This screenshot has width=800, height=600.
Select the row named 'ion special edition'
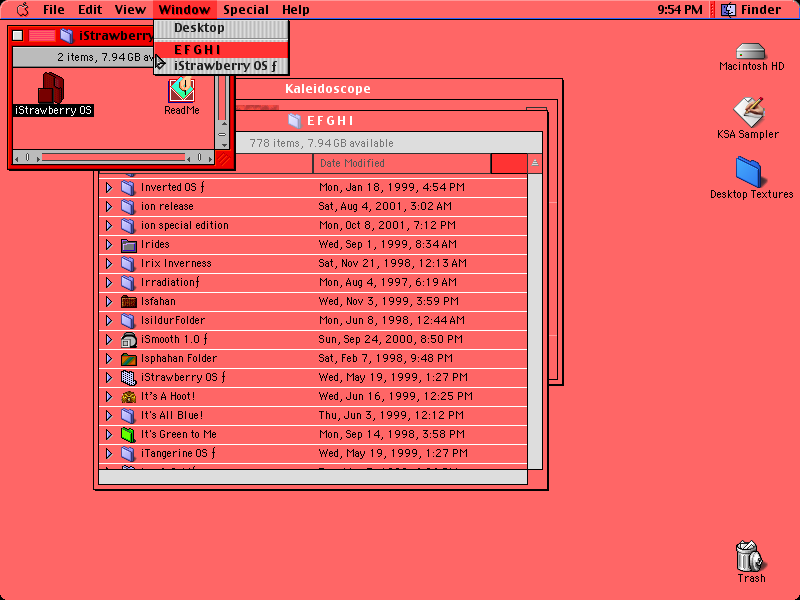(x=313, y=225)
